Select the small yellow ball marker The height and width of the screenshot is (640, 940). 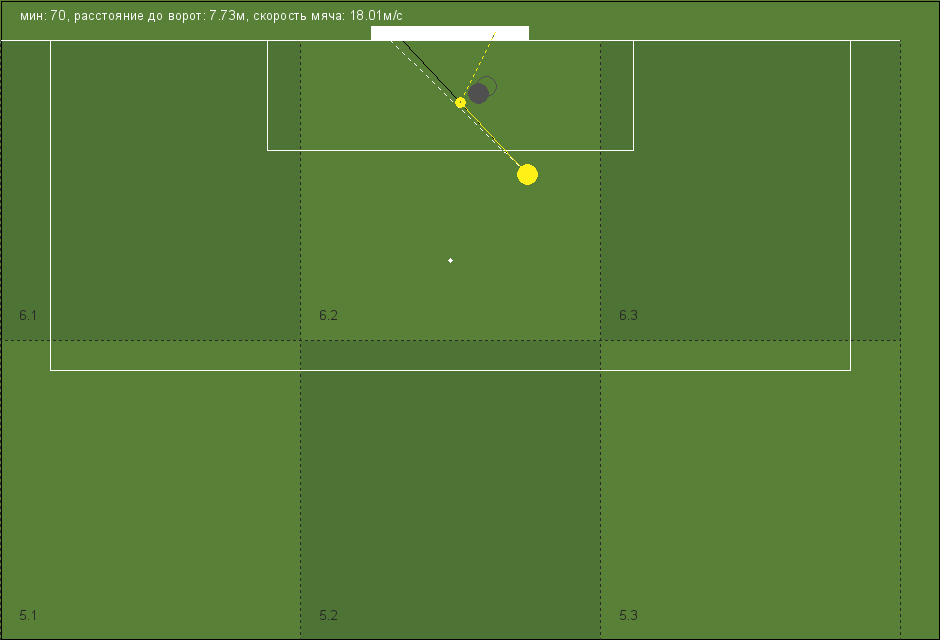point(460,102)
